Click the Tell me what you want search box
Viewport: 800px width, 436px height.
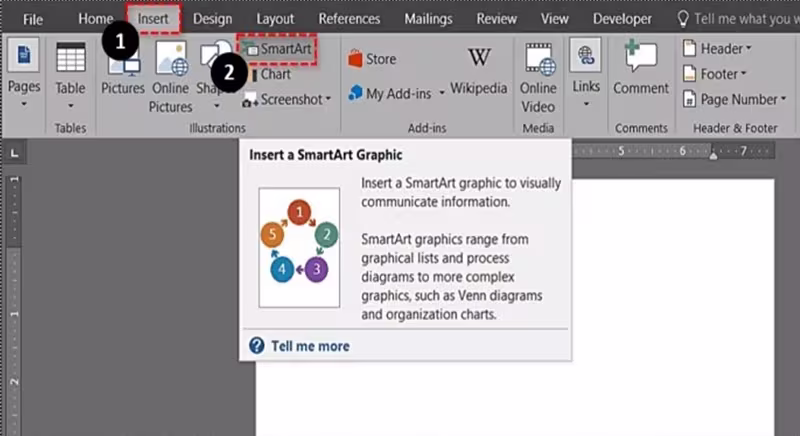[746, 19]
